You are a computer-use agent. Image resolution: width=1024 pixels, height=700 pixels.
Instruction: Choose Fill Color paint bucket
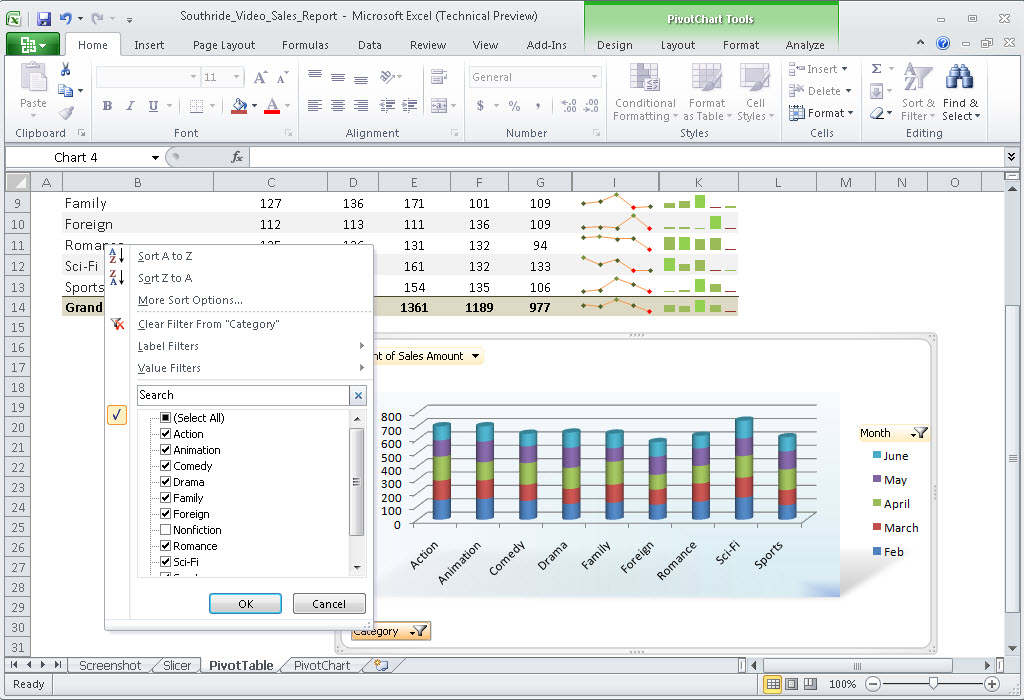239,106
